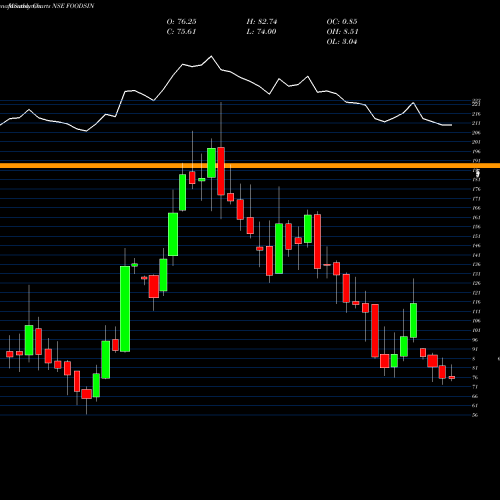
Task: Click the 111 price axis label
Action: click(x=476, y=311)
